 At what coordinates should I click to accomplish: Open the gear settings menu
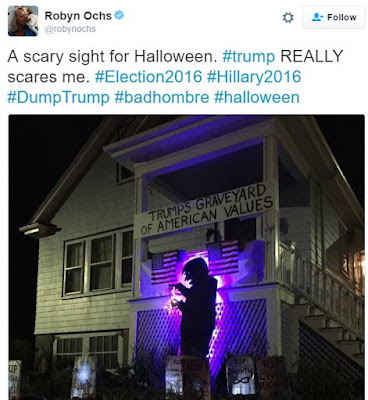point(288,17)
